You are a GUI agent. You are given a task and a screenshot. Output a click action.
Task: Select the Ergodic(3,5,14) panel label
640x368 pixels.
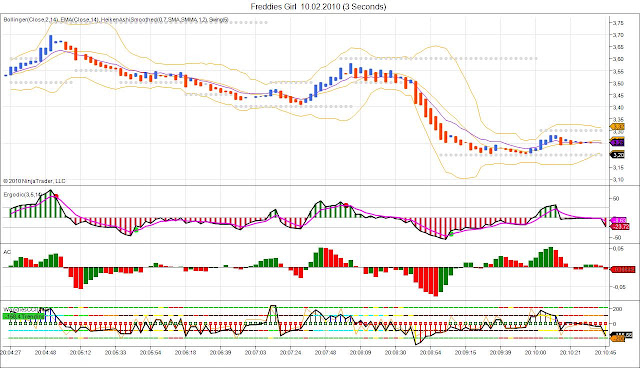click(x=22, y=195)
